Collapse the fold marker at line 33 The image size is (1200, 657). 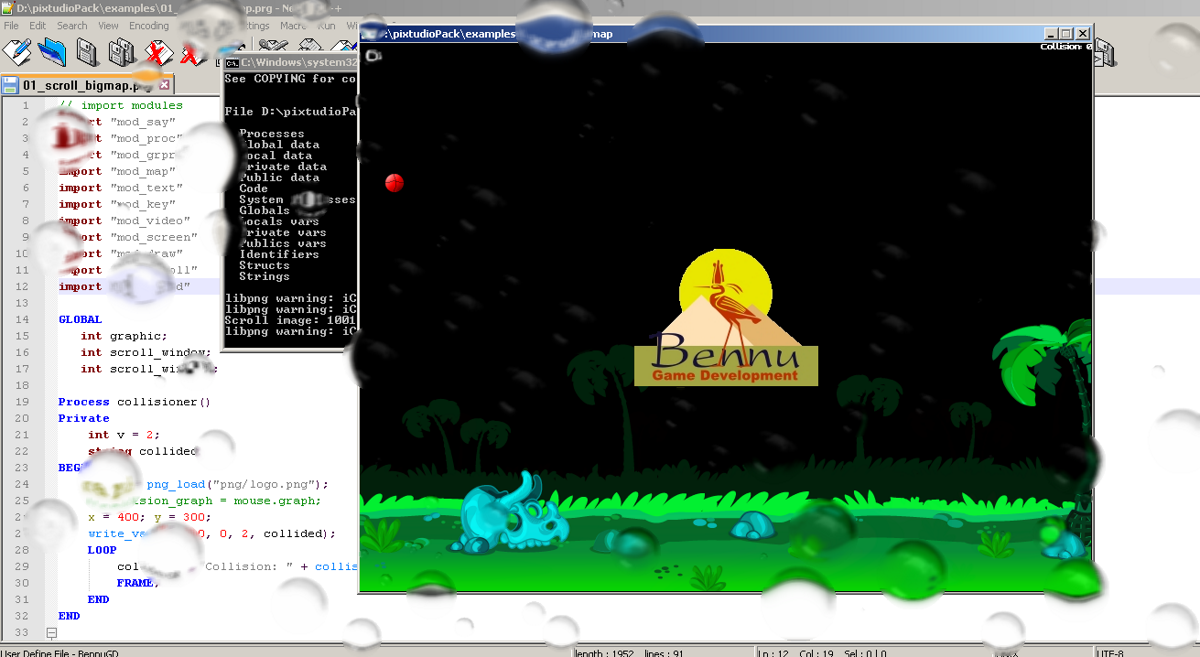pyautogui.click(x=52, y=632)
